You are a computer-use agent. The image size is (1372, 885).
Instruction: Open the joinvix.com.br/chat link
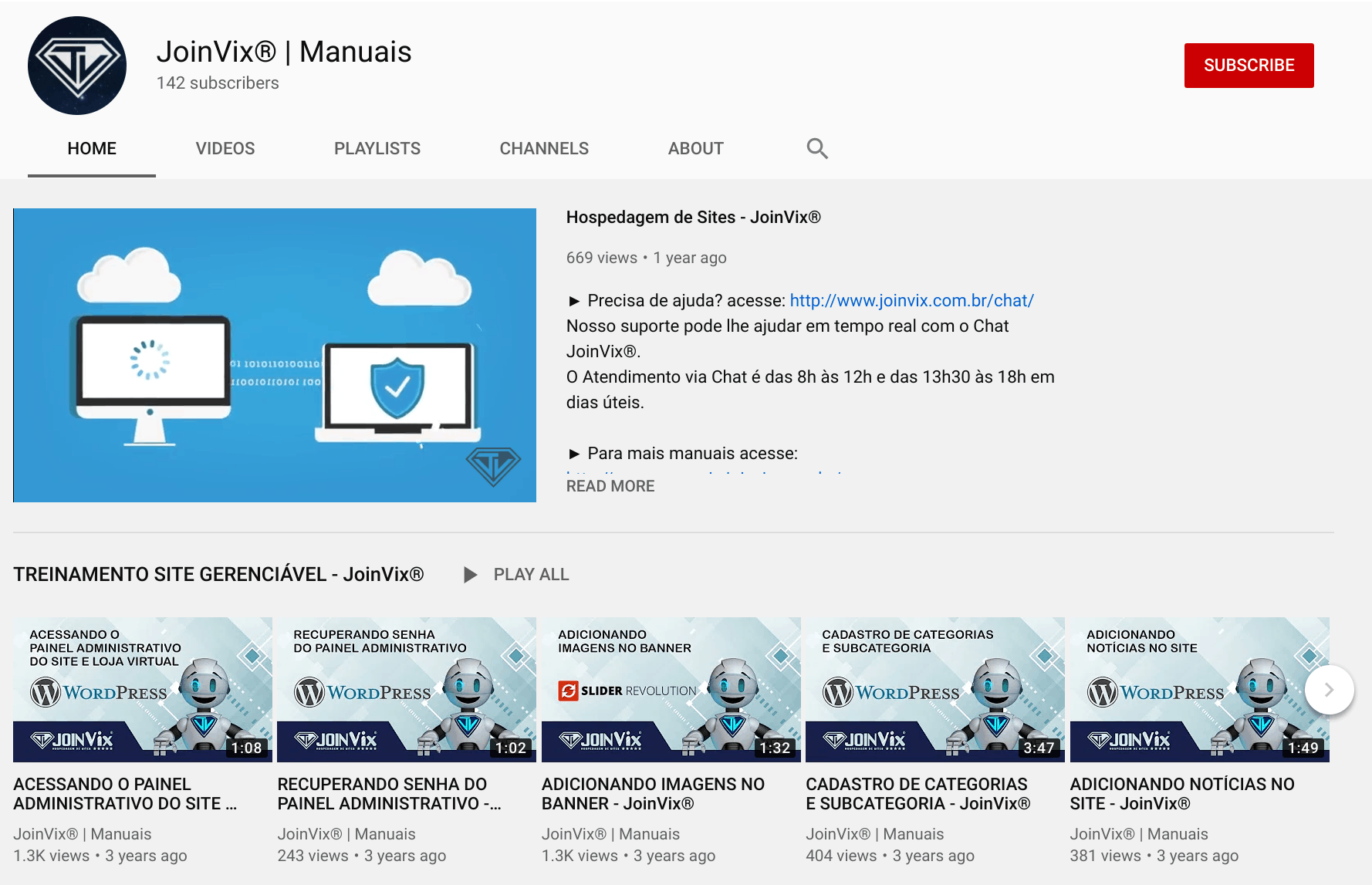click(911, 301)
